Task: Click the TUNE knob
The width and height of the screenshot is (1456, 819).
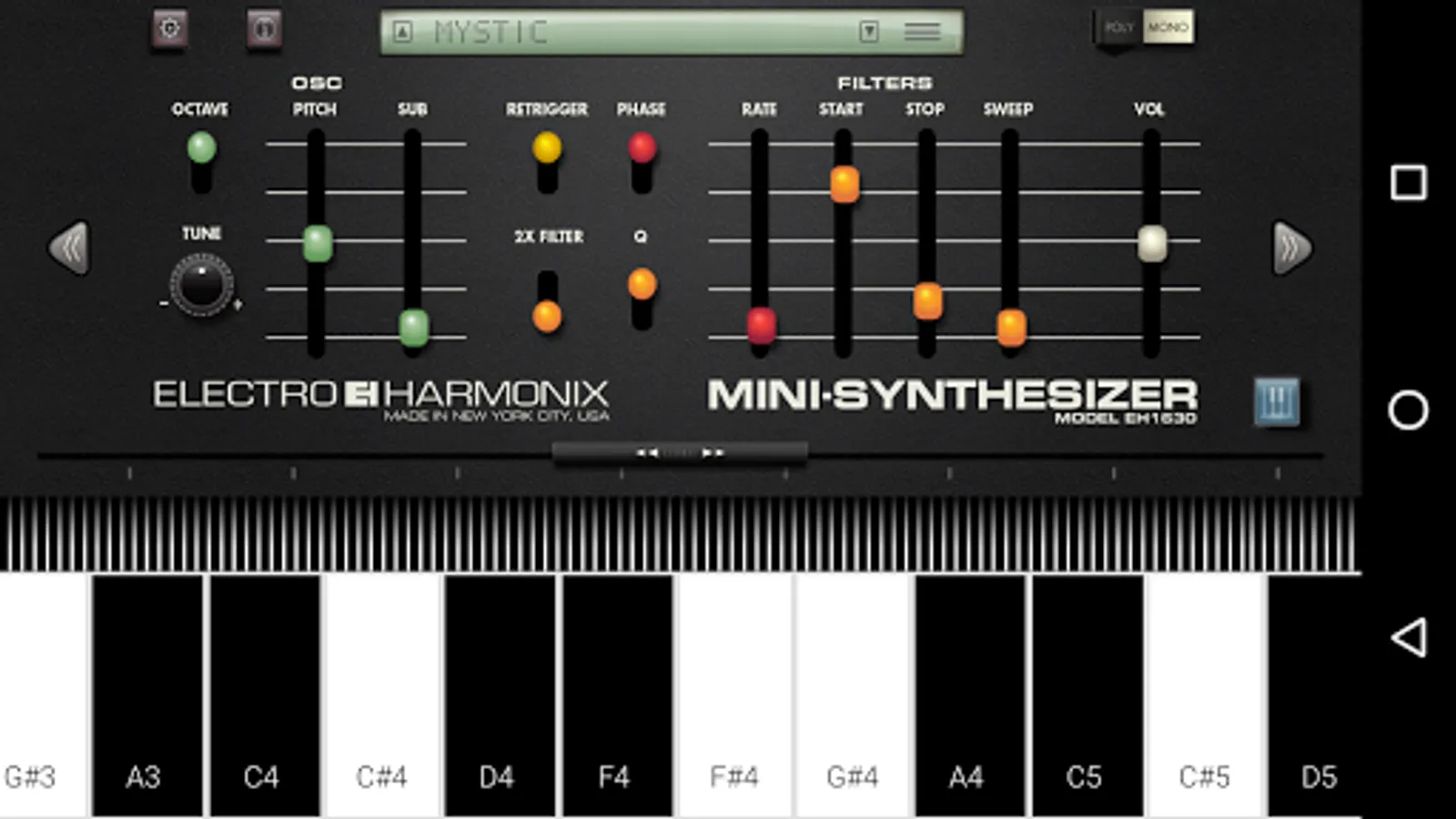Action: [201, 285]
